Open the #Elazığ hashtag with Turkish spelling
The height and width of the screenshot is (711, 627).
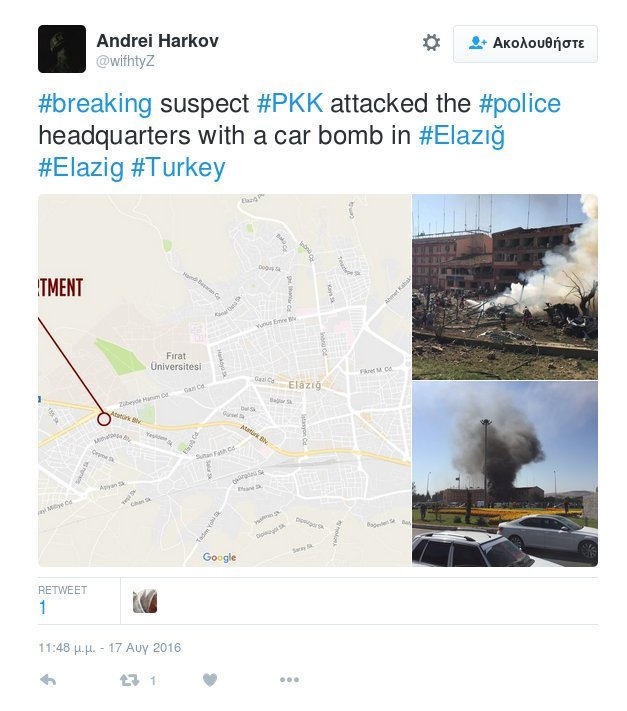click(461, 136)
